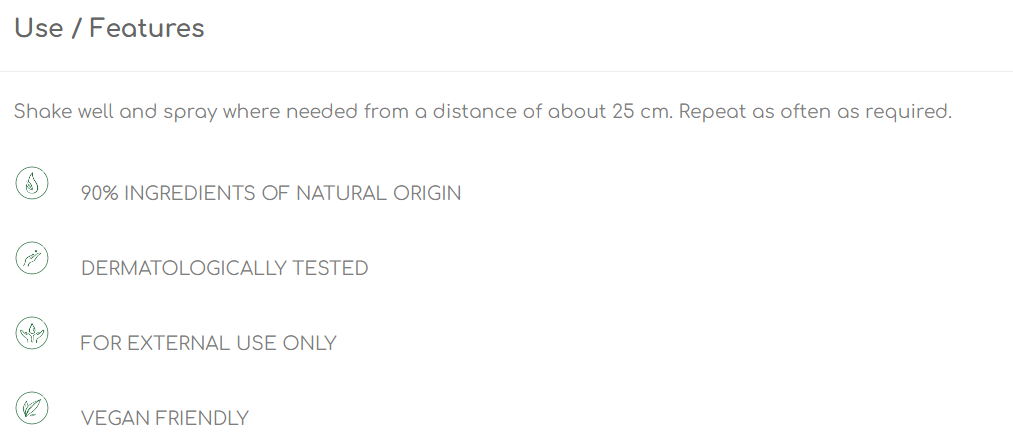1013x446 pixels.
Task: Click the '90%' figure in first feature
Action: coord(99,193)
